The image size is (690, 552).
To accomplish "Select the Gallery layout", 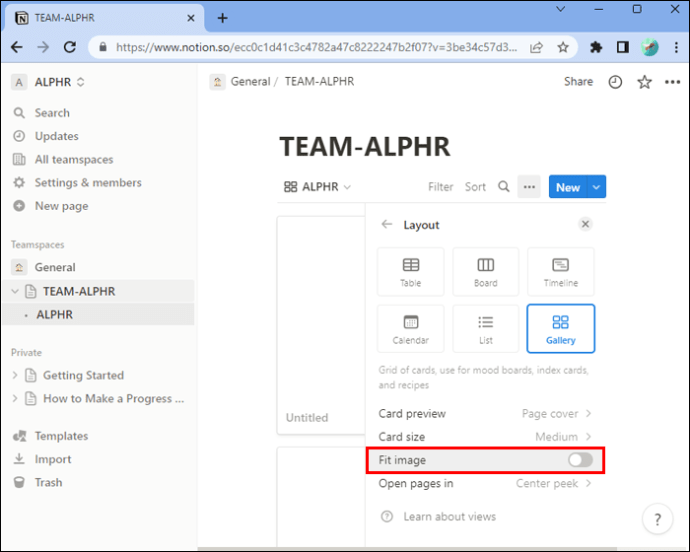I will (561, 329).
